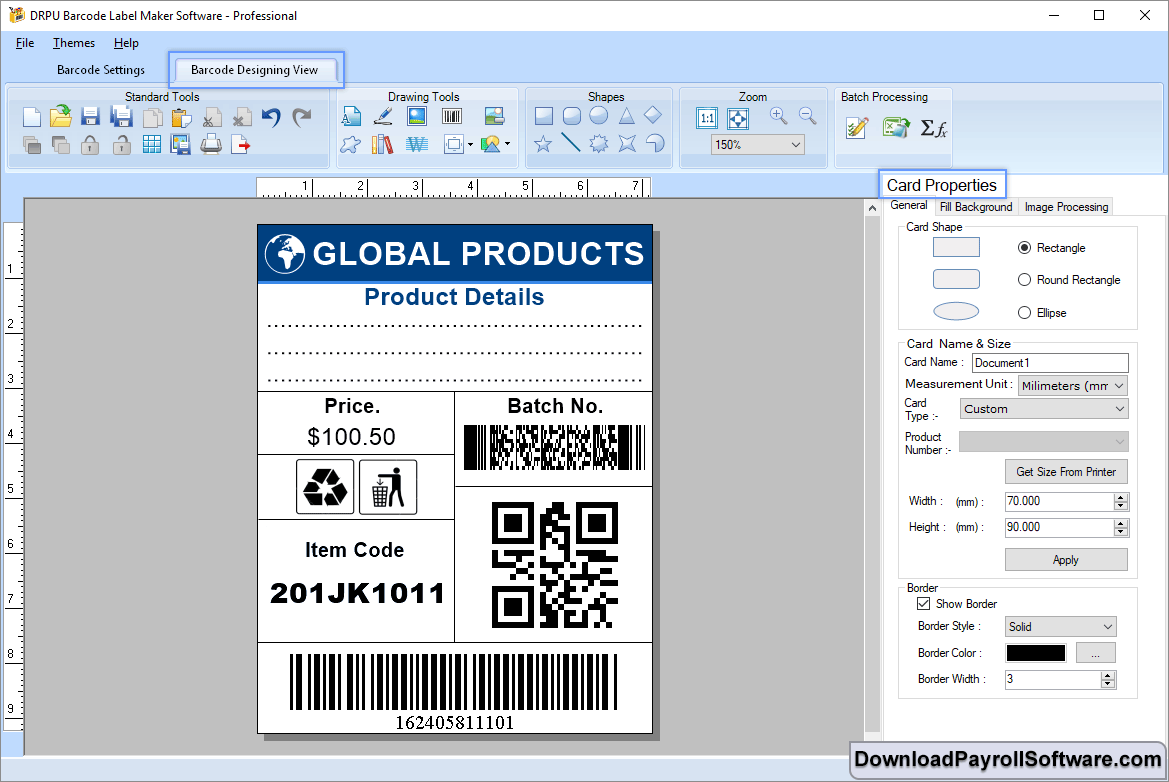Viewport: 1169px width, 782px height.
Task: Click the Print icon
Action: [x=209, y=144]
